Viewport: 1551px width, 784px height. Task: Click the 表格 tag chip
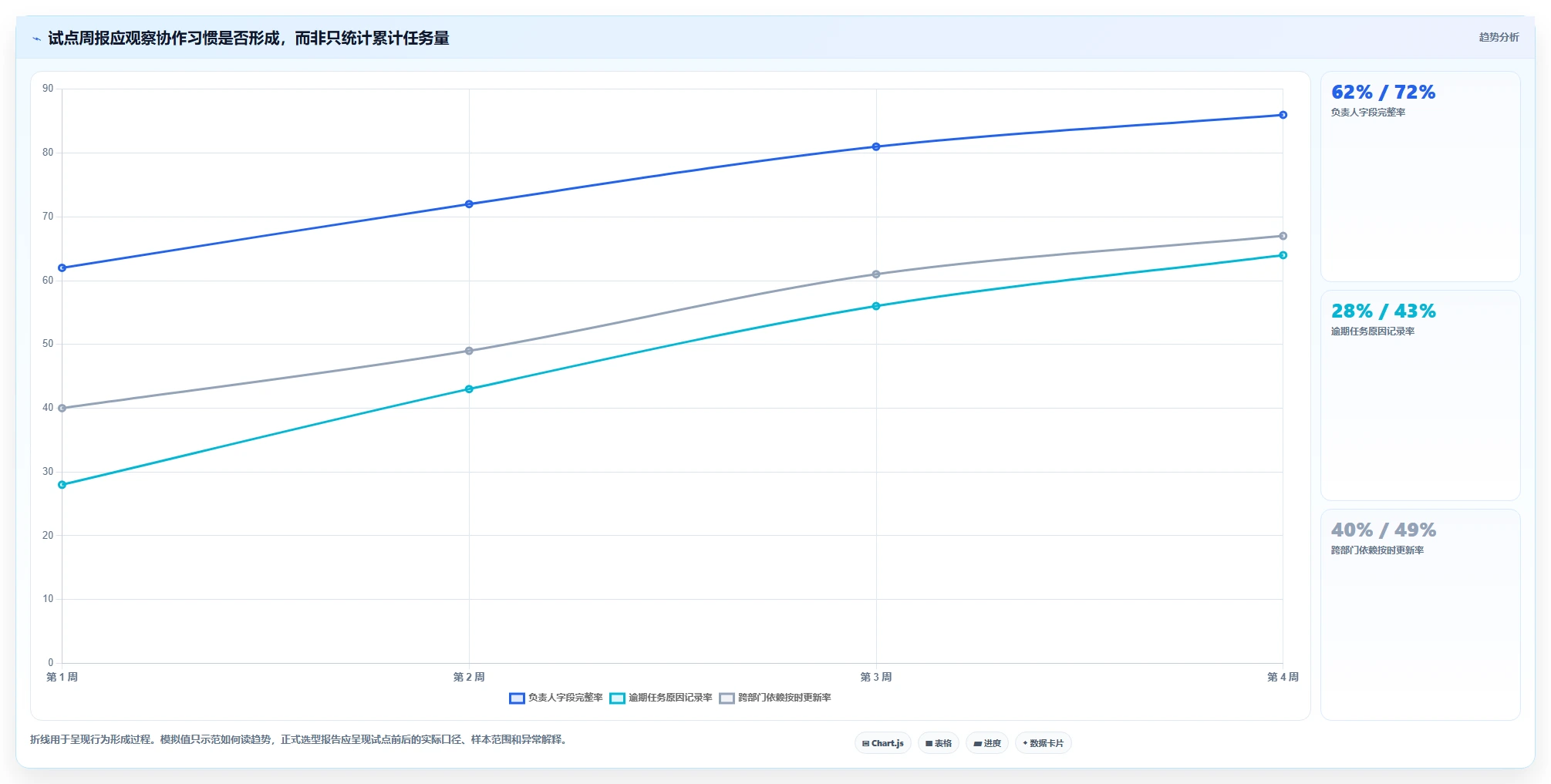point(939,743)
